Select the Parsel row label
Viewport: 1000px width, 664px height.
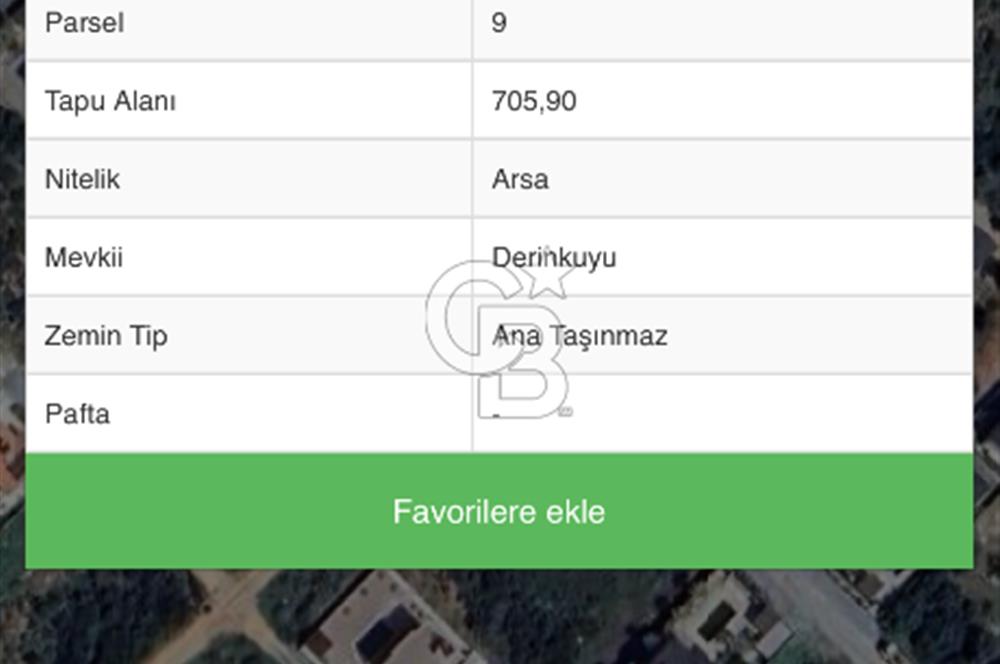point(86,22)
